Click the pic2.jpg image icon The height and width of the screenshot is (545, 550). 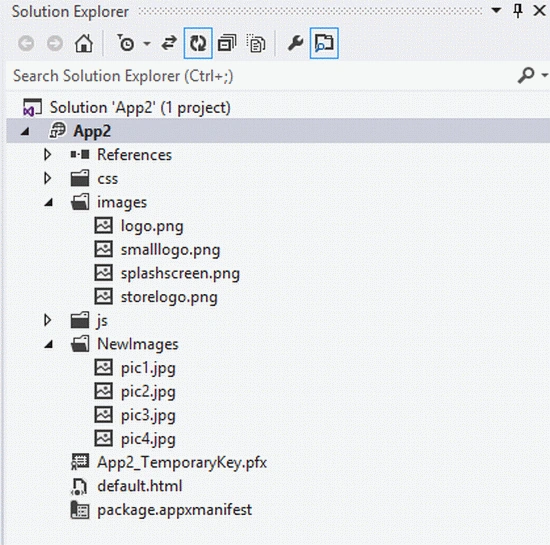(104, 391)
